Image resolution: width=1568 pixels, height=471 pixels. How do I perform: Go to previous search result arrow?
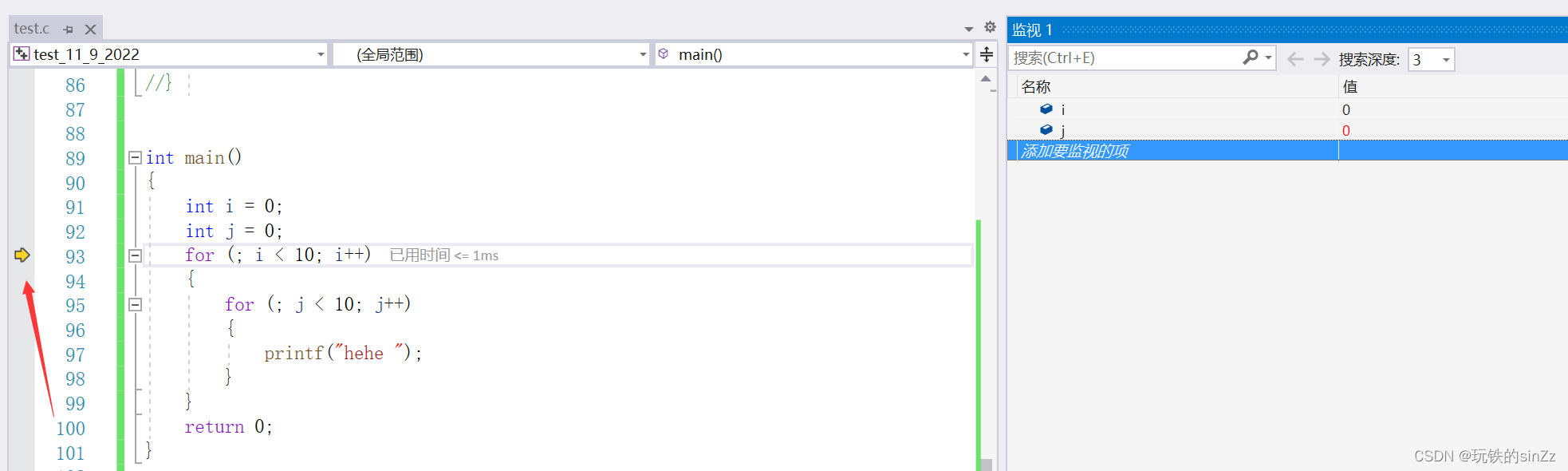coord(1296,59)
